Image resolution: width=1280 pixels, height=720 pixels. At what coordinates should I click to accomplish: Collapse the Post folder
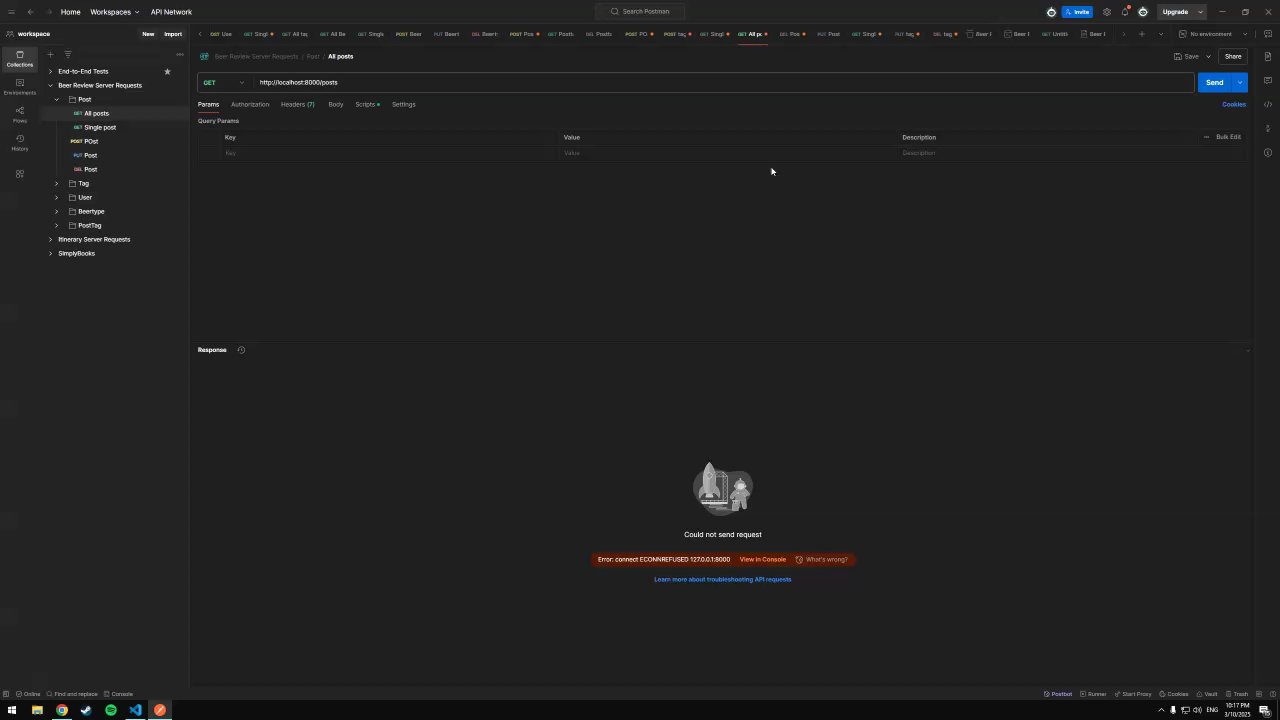[x=56, y=99]
